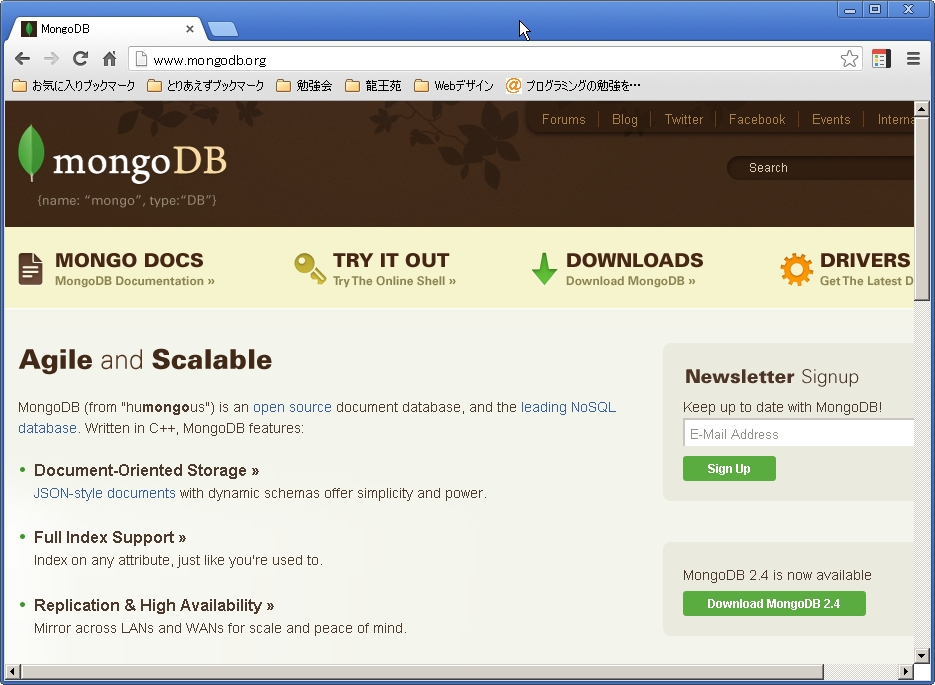Screen dimensions: 935x685
Task: Open the browser home page
Action: pos(110,58)
